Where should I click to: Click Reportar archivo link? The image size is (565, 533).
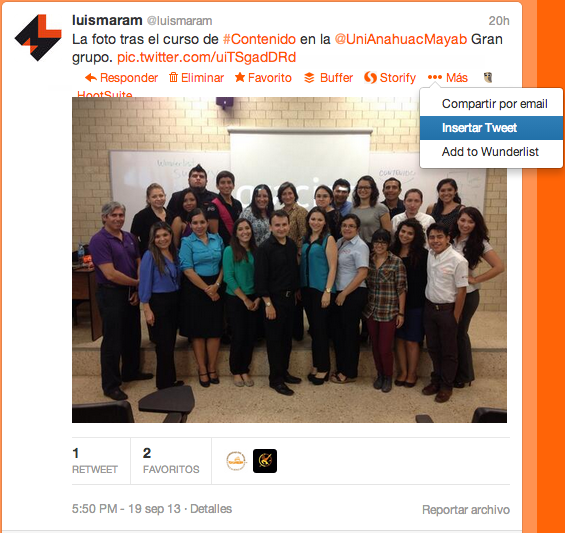[466, 510]
